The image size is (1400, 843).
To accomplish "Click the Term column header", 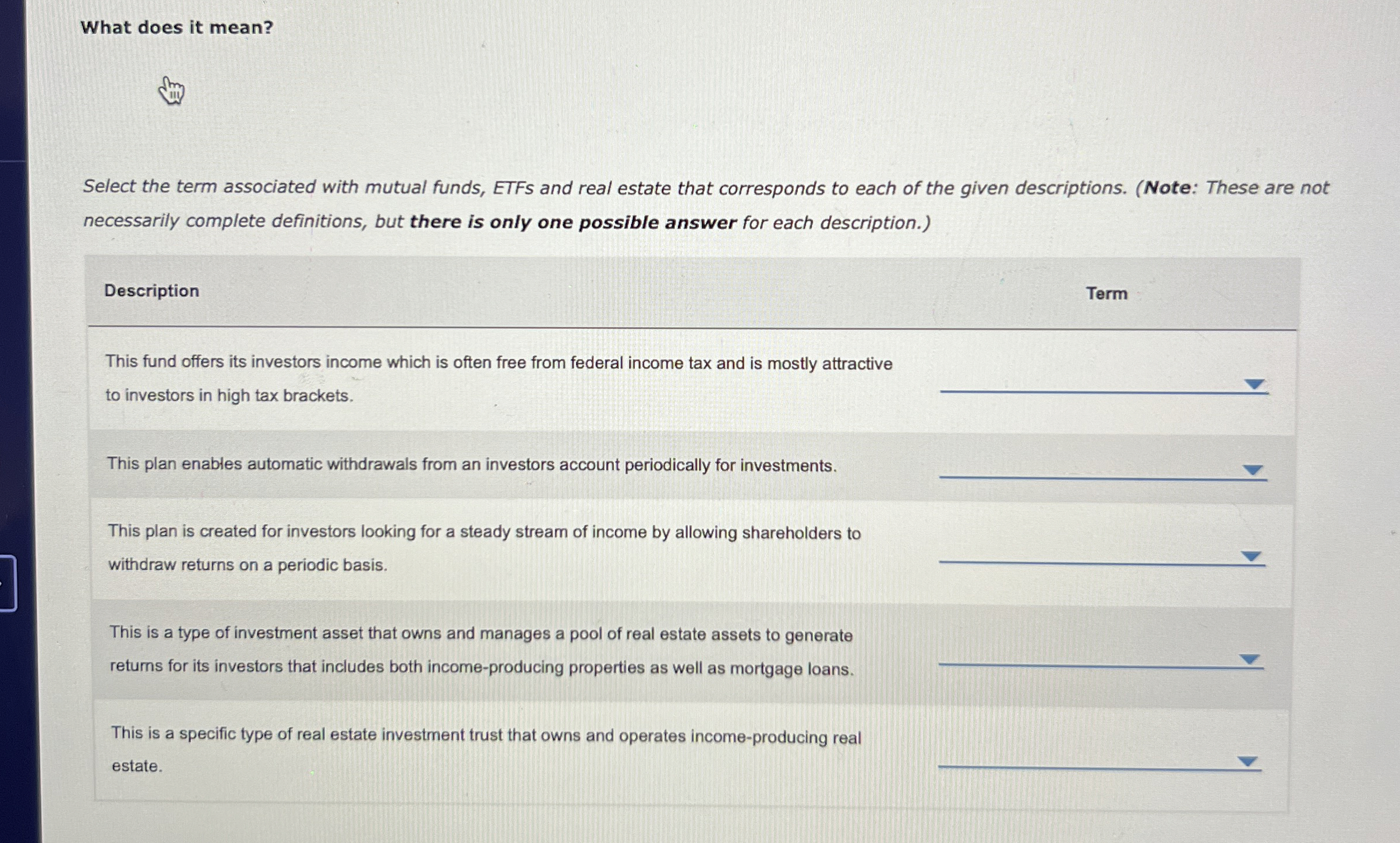I will coord(1105,294).
